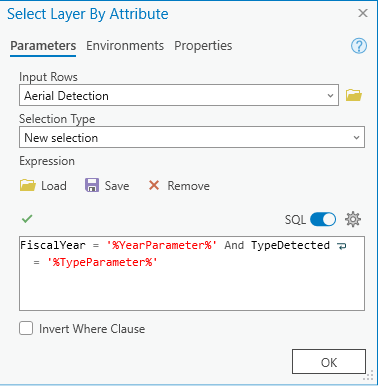Open expression settings gear icon
This screenshot has height=386, width=378.
353,219
